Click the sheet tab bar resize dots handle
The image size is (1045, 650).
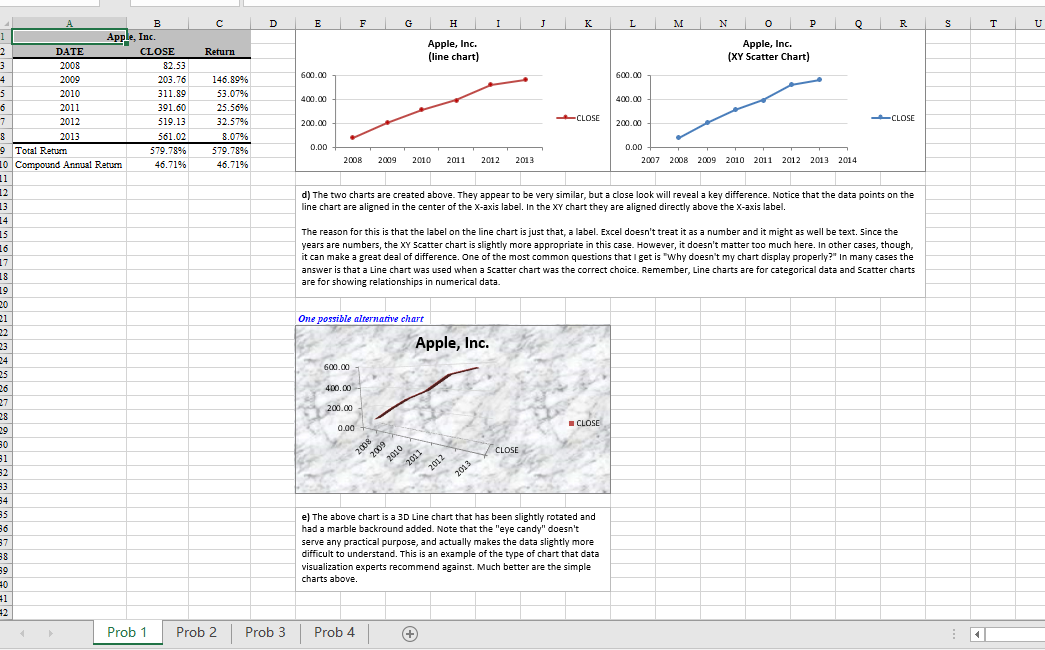[954, 634]
